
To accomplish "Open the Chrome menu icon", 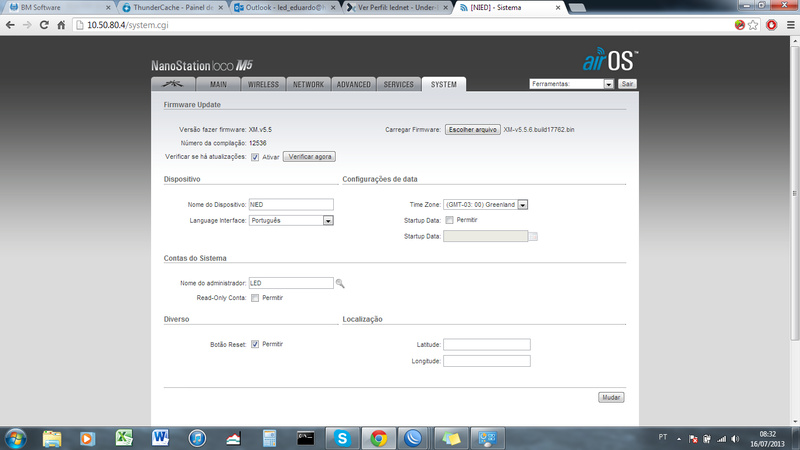I will [x=790, y=25].
